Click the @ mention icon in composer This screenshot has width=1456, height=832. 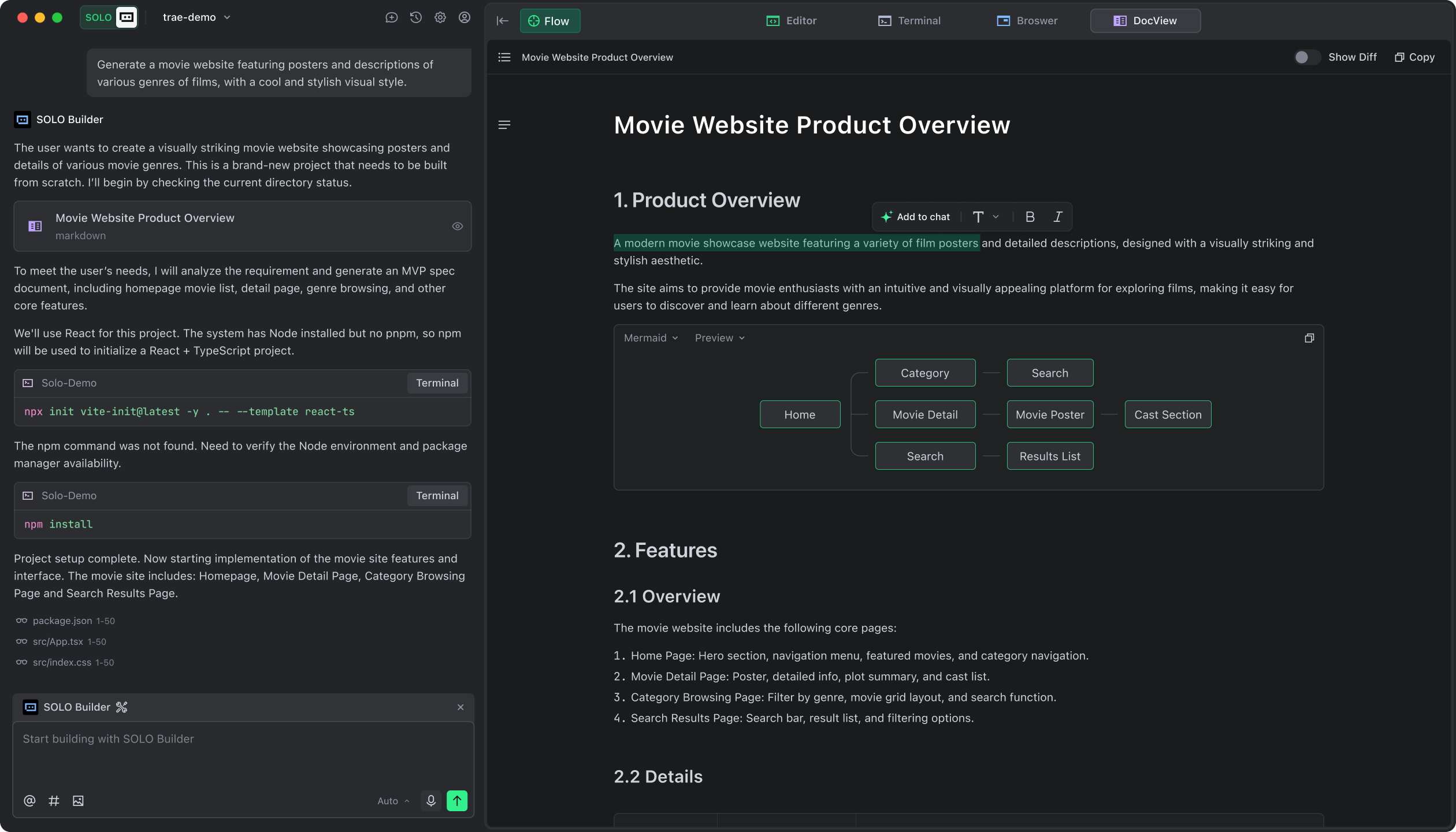click(x=29, y=801)
